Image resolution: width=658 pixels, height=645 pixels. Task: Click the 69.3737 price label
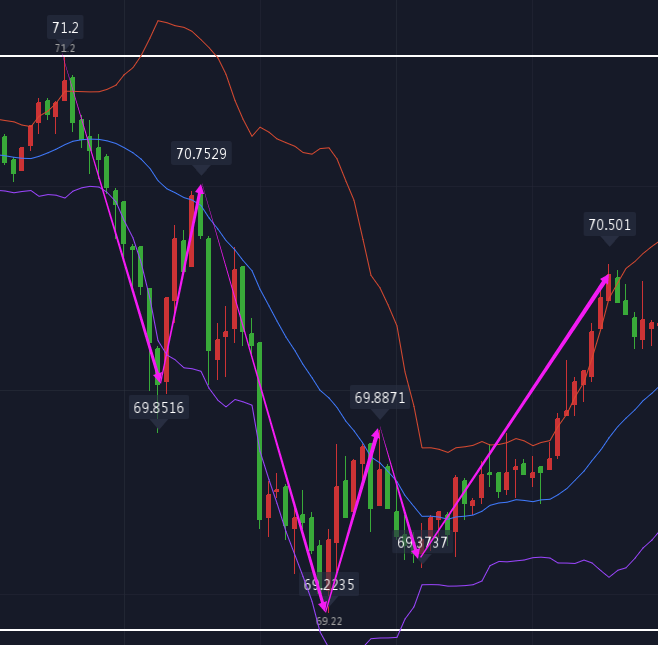(422, 543)
